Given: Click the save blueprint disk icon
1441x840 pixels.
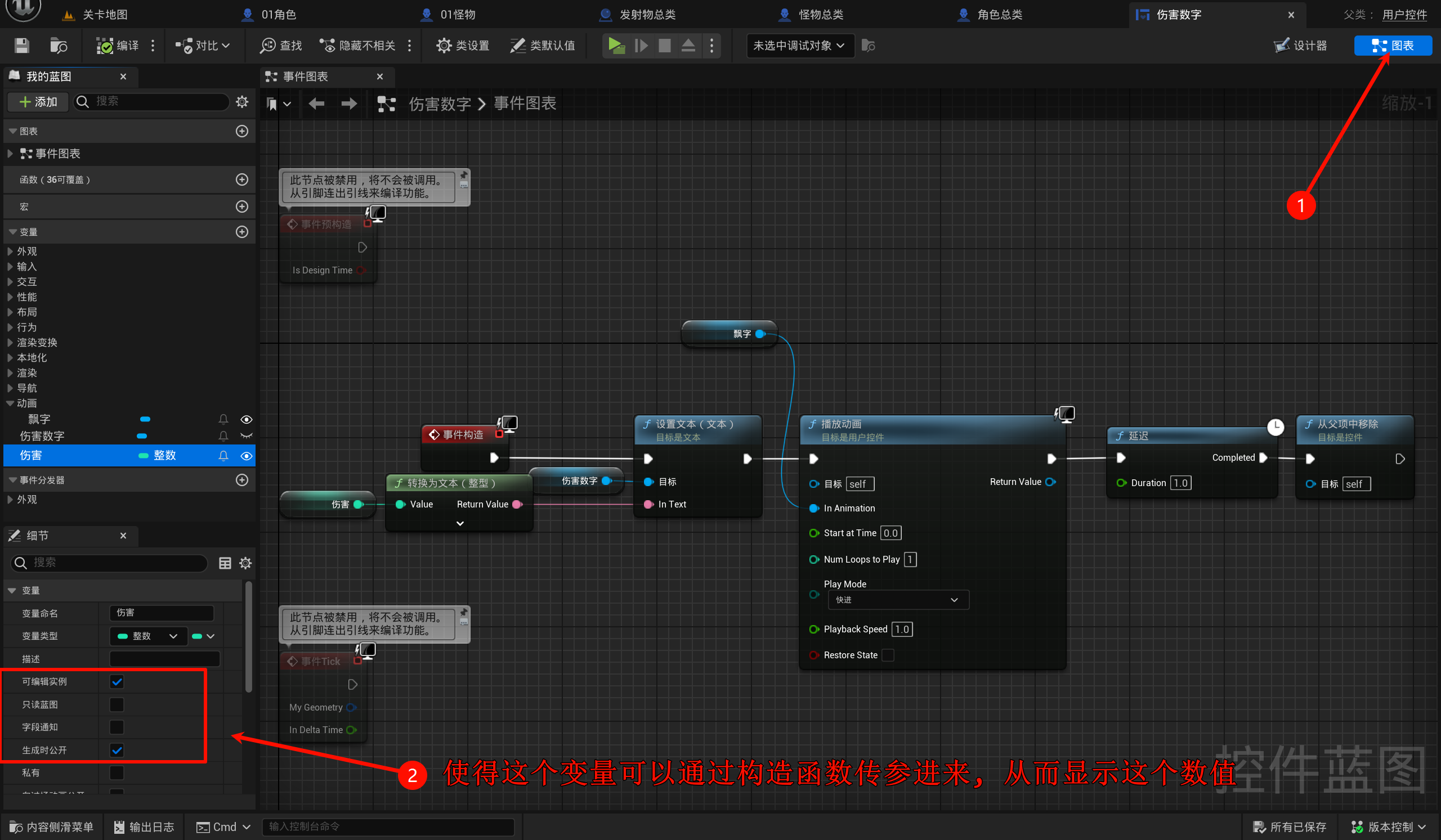Looking at the screenshot, I should tap(22, 46).
